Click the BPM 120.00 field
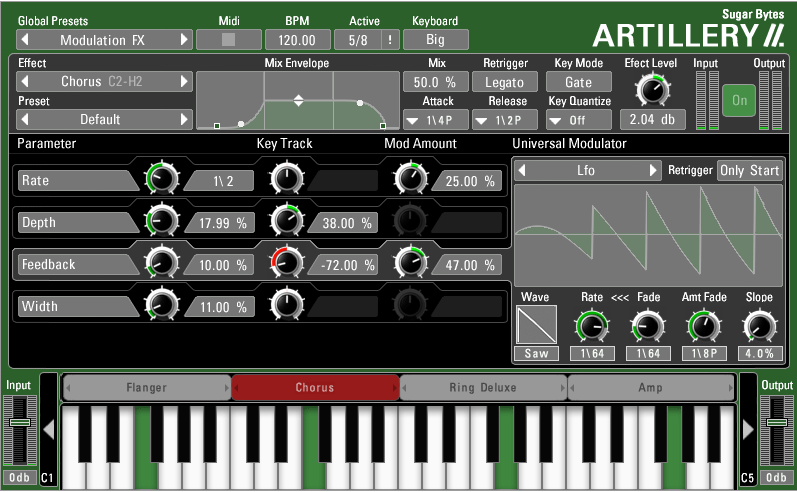Image resolution: width=797 pixels, height=492 pixels. click(297, 40)
